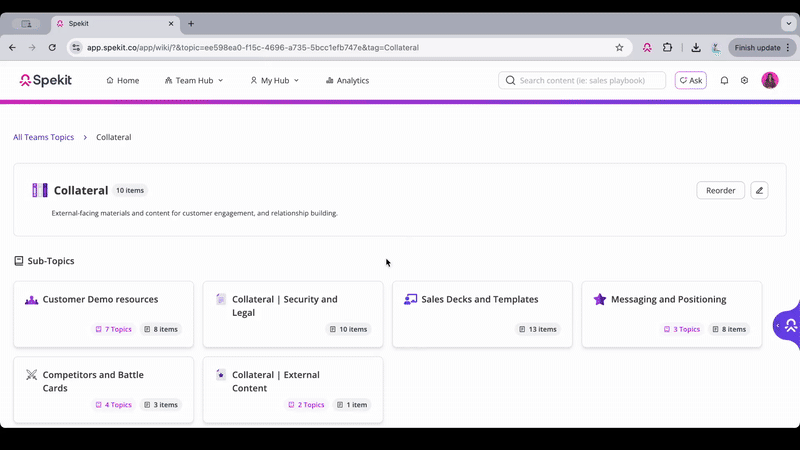Open the tab search dropdown arrow
800x450 pixels.
[x=788, y=23]
